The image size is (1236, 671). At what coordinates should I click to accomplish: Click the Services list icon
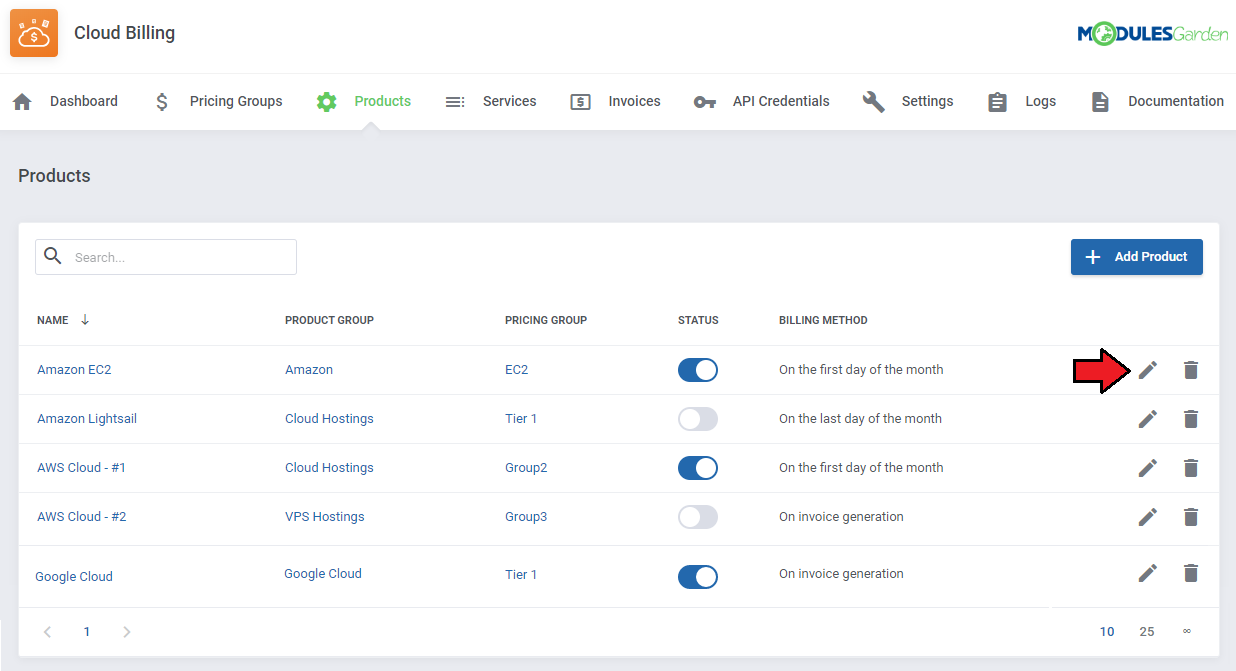[x=455, y=101]
